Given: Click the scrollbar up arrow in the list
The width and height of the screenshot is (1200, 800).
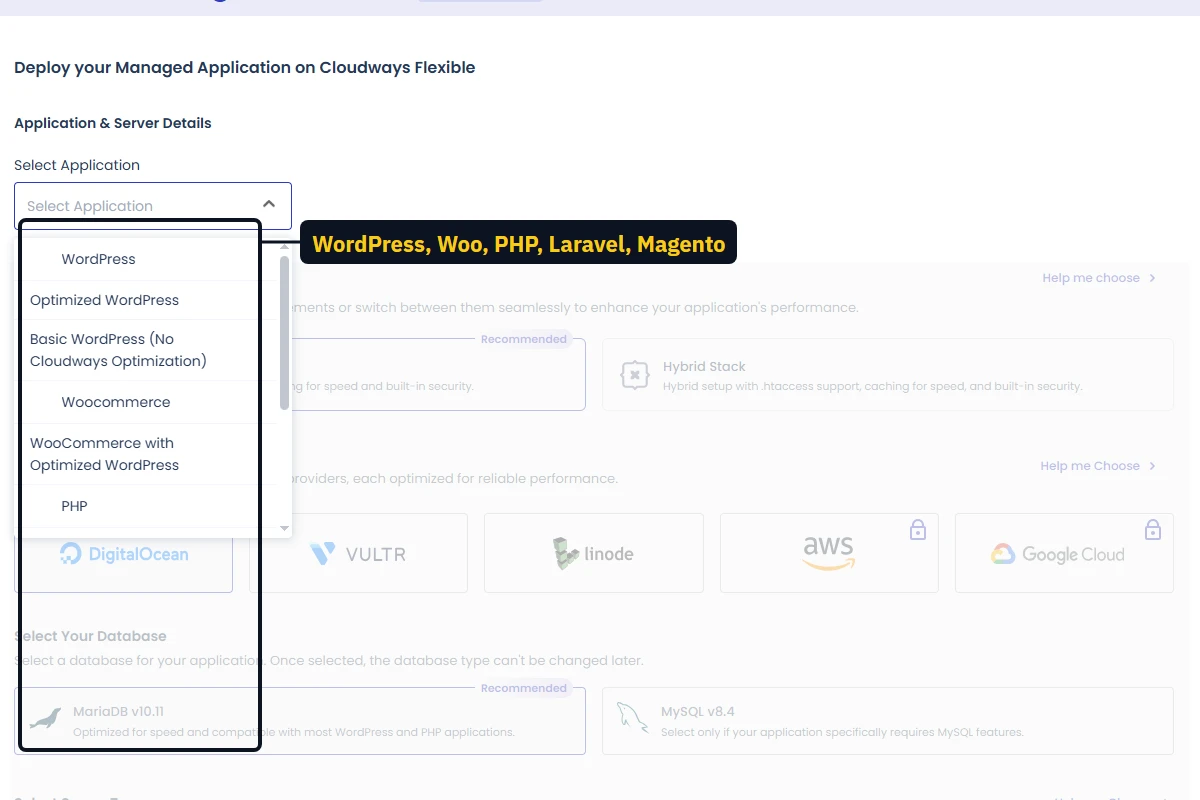Looking at the screenshot, I should tap(284, 246).
